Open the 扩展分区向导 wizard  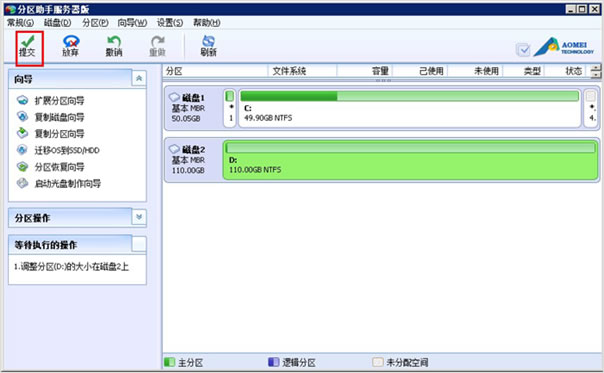(x=59, y=101)
